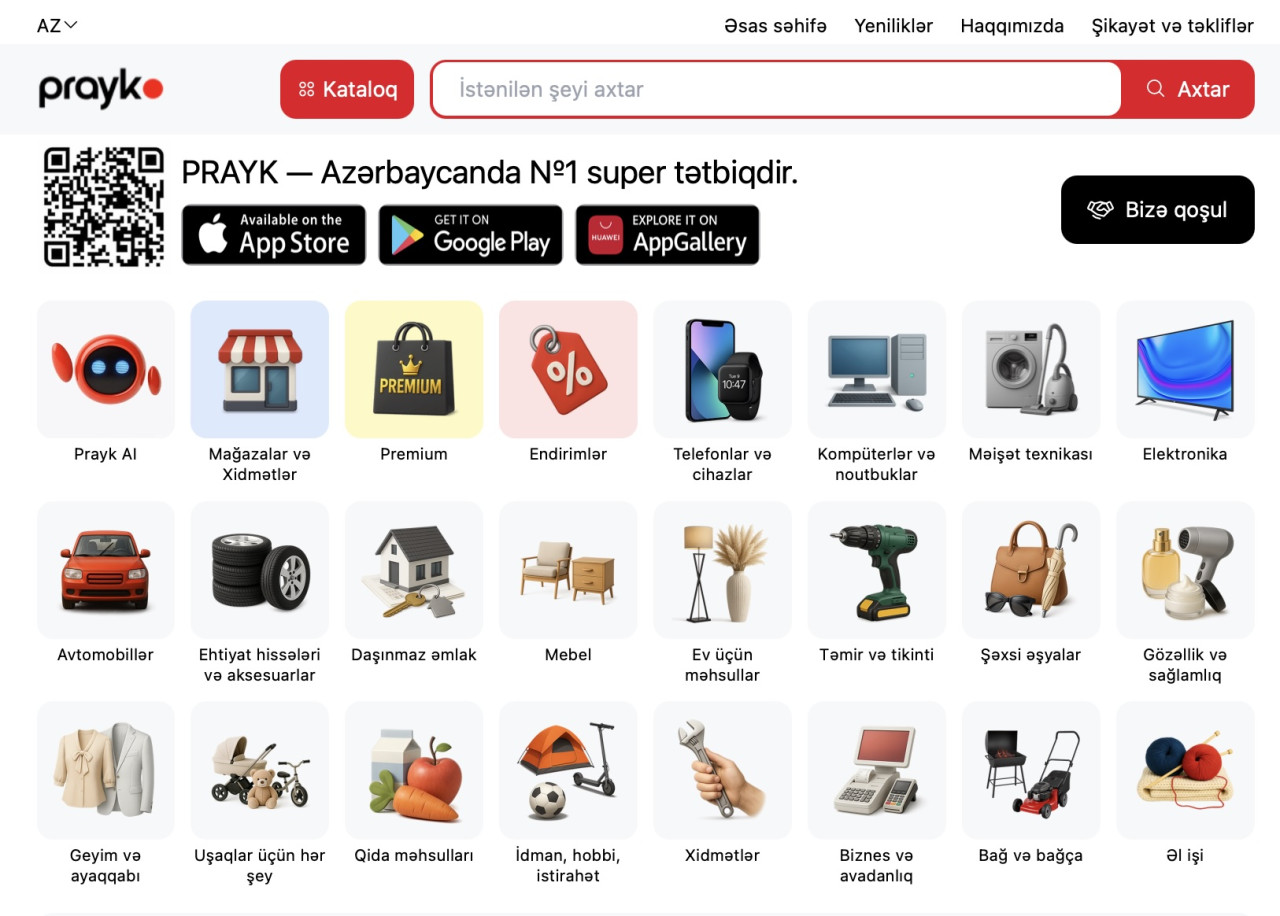Choose the Bağ və bağça category

pyautogui.click(x=1030, y=770)
